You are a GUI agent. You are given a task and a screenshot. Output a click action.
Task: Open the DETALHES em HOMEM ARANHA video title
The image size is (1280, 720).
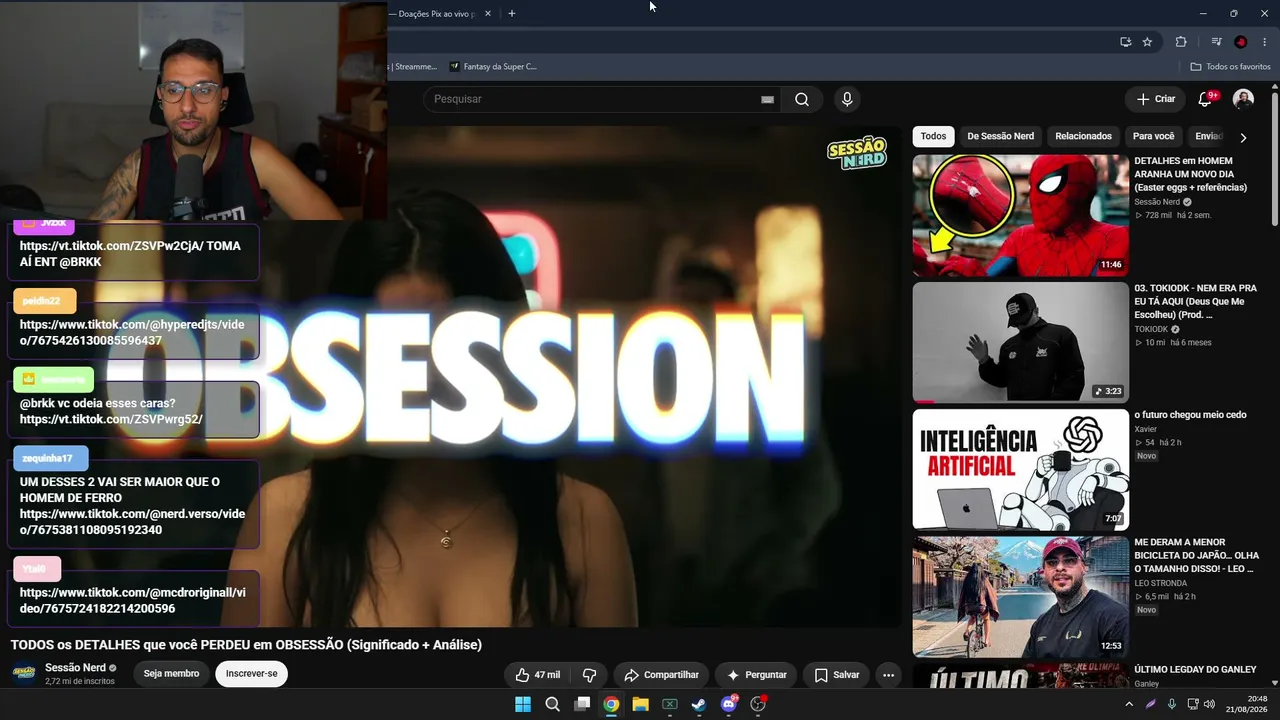[1191, 174]
